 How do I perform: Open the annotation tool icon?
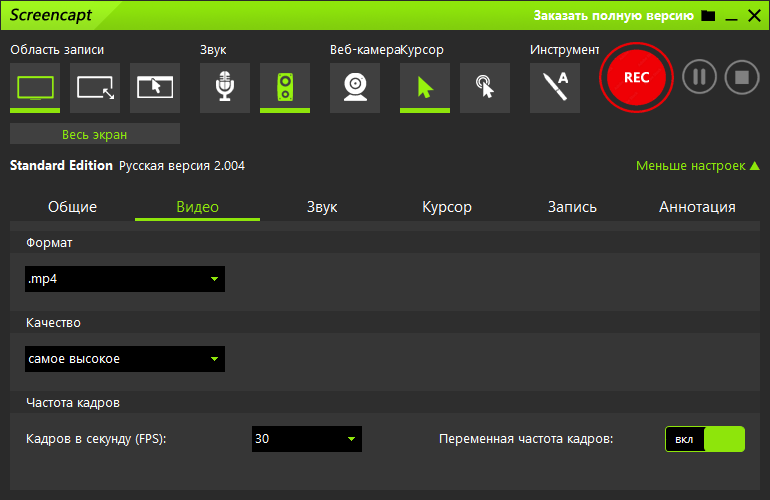tap(555, 87)
